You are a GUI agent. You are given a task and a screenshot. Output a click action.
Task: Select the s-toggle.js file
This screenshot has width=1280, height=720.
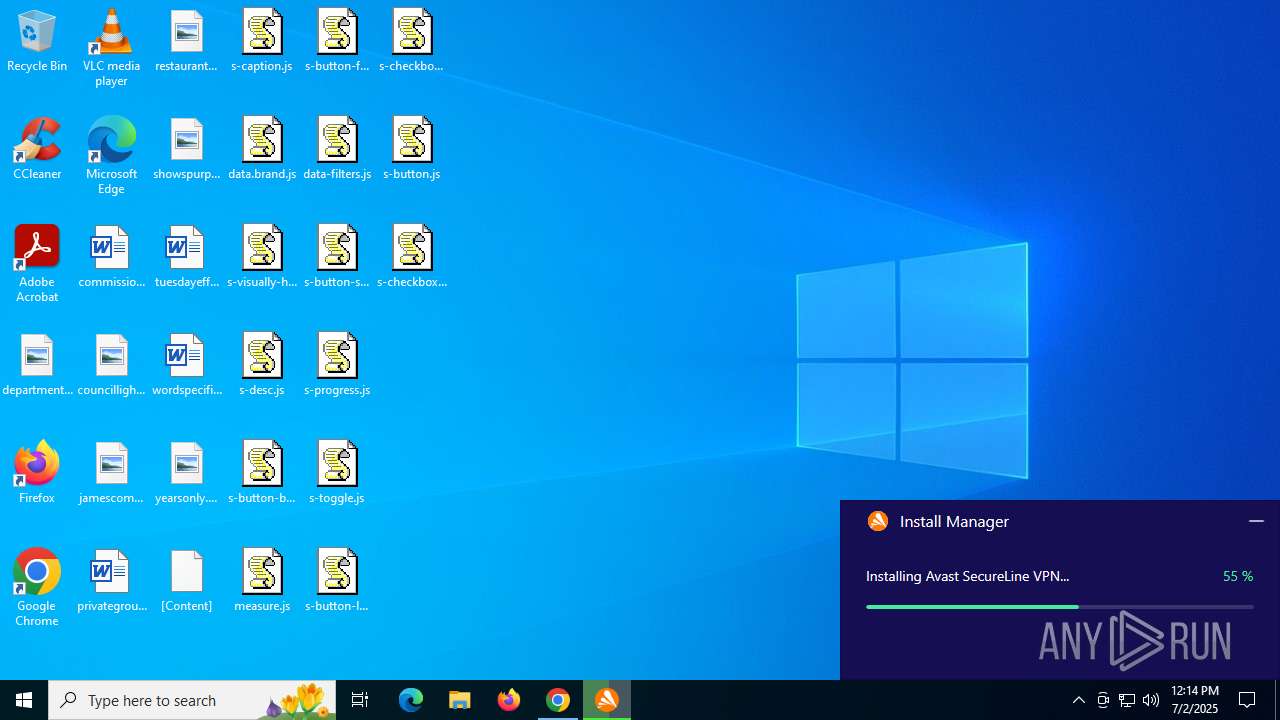[x=337, y=473]
